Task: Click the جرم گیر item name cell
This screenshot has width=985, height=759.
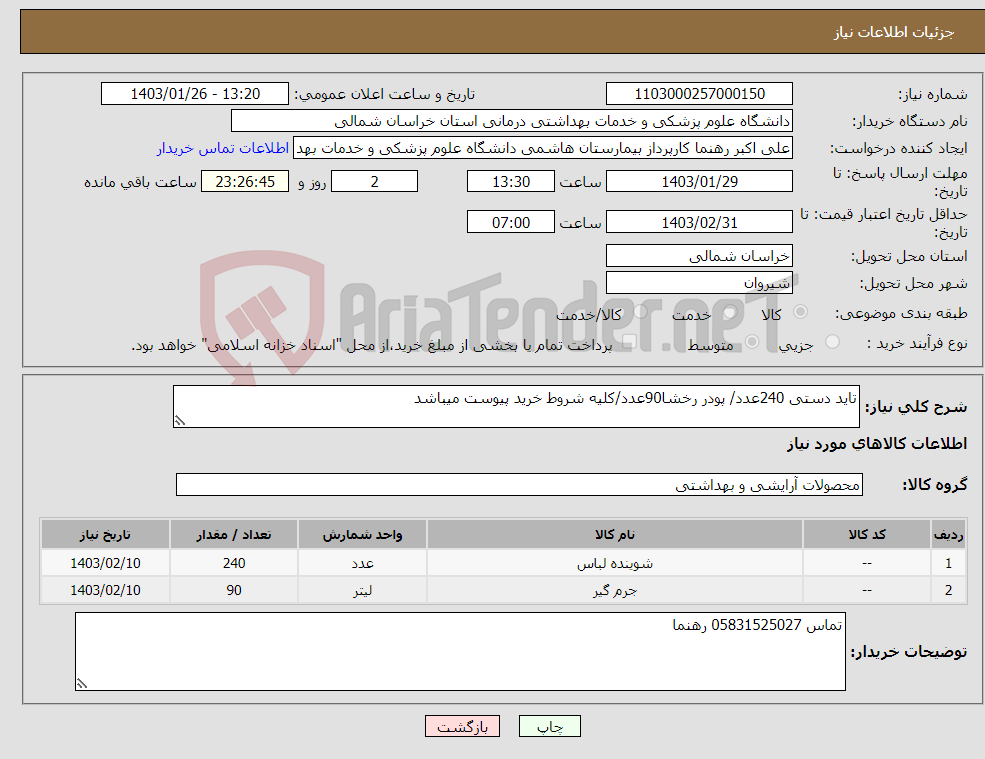Action: [614, 590]
